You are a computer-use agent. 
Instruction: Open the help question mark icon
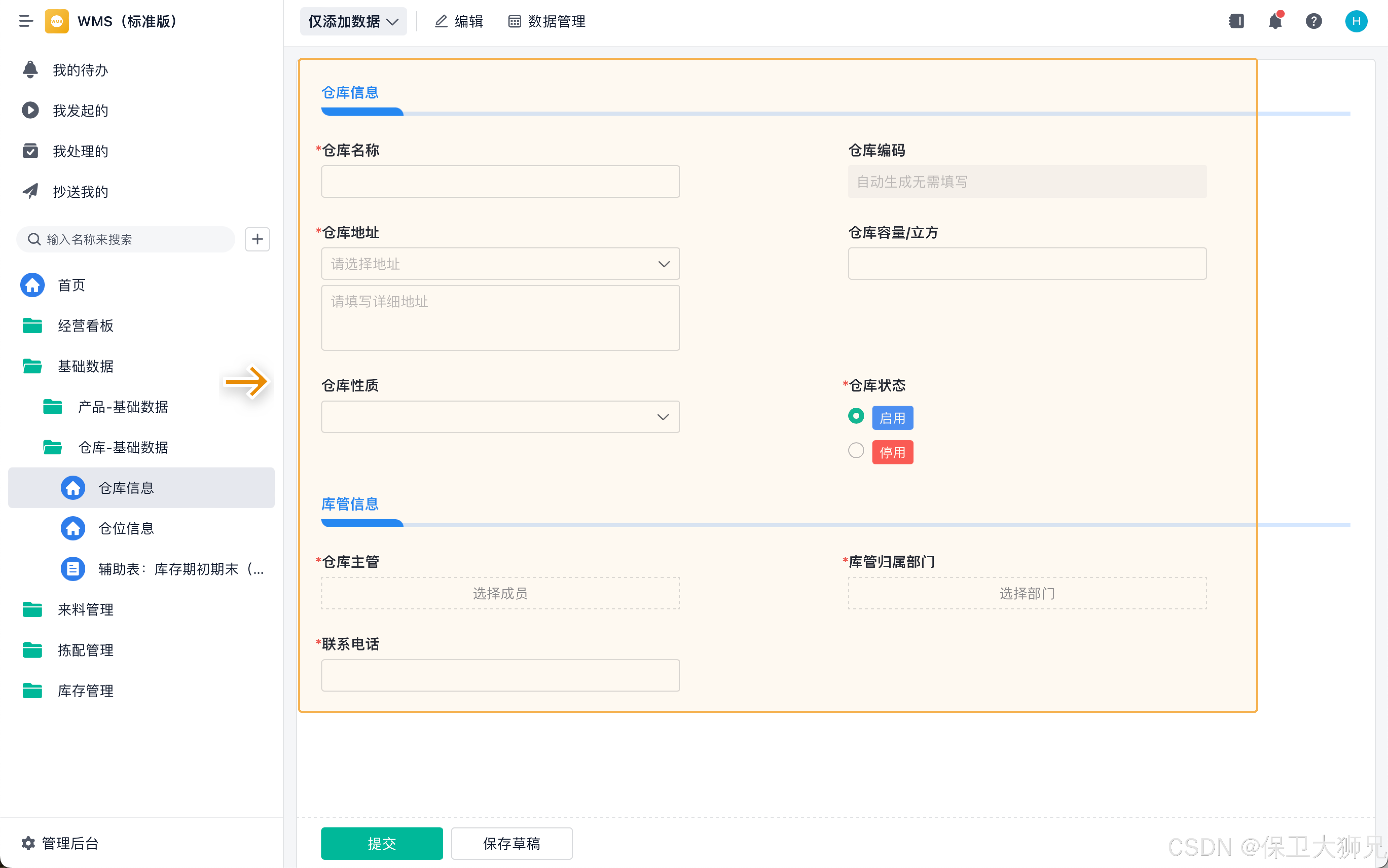(1314, 21)
